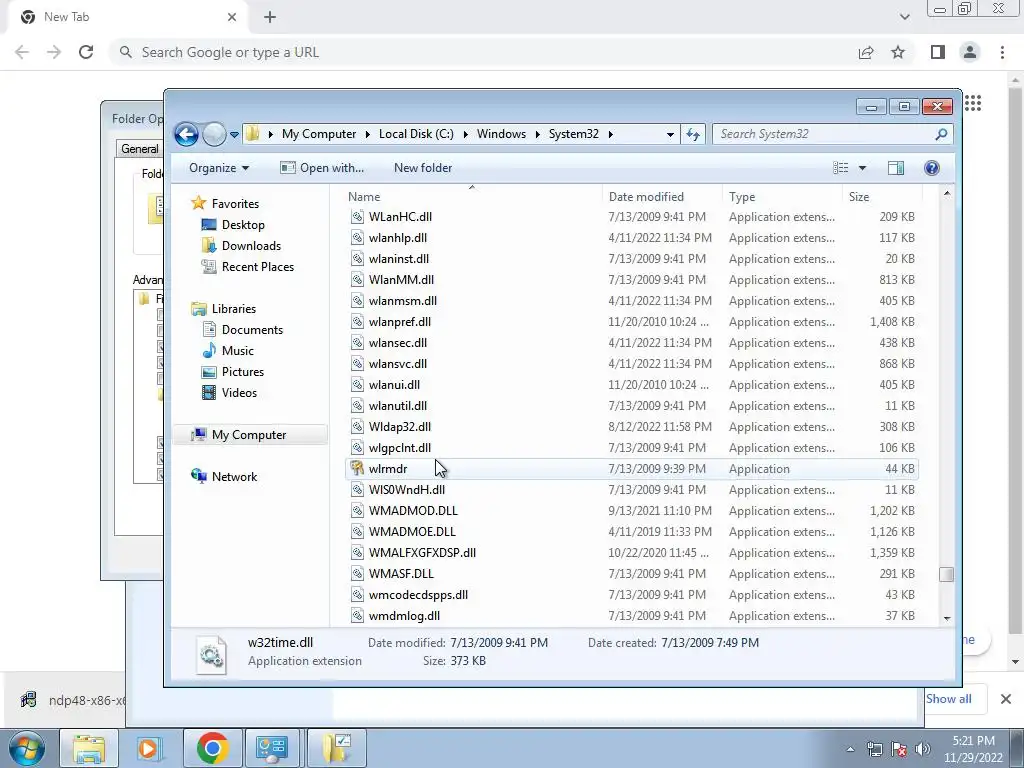Open the Organize menu

coord(219,168)
